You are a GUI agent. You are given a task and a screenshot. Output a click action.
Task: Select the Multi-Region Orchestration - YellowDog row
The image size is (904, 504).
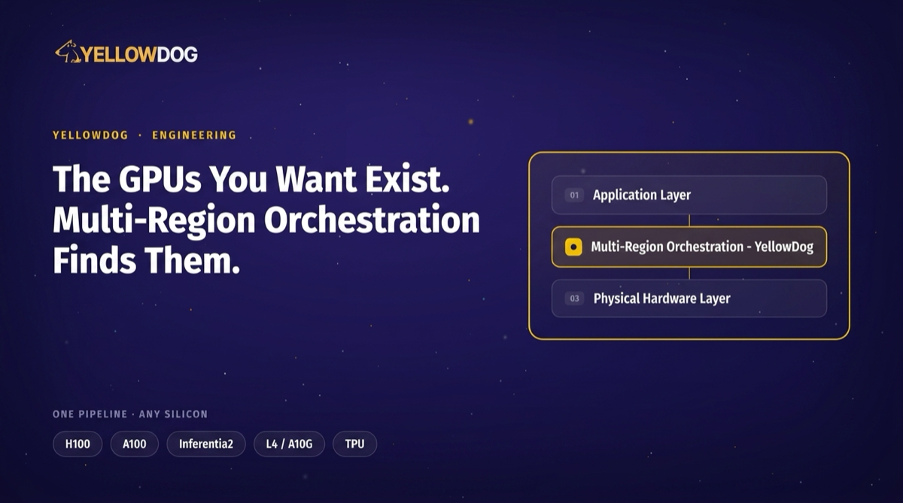click(689, 247)
